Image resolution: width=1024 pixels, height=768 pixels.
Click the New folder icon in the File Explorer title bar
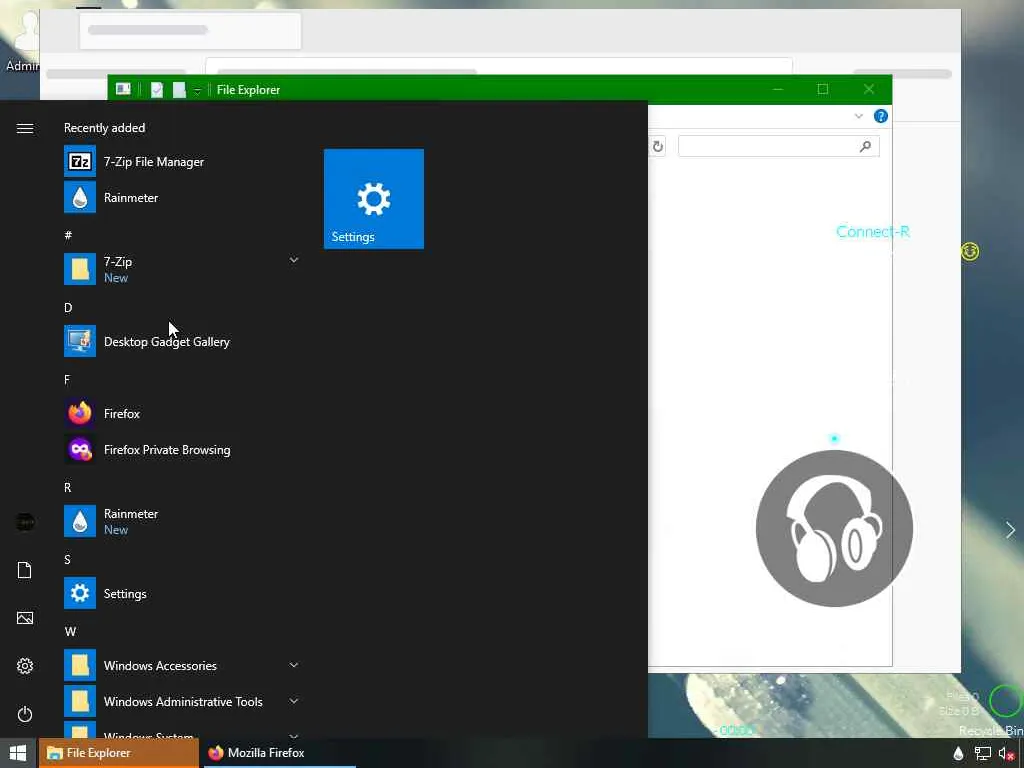click(x=179, y=89)
